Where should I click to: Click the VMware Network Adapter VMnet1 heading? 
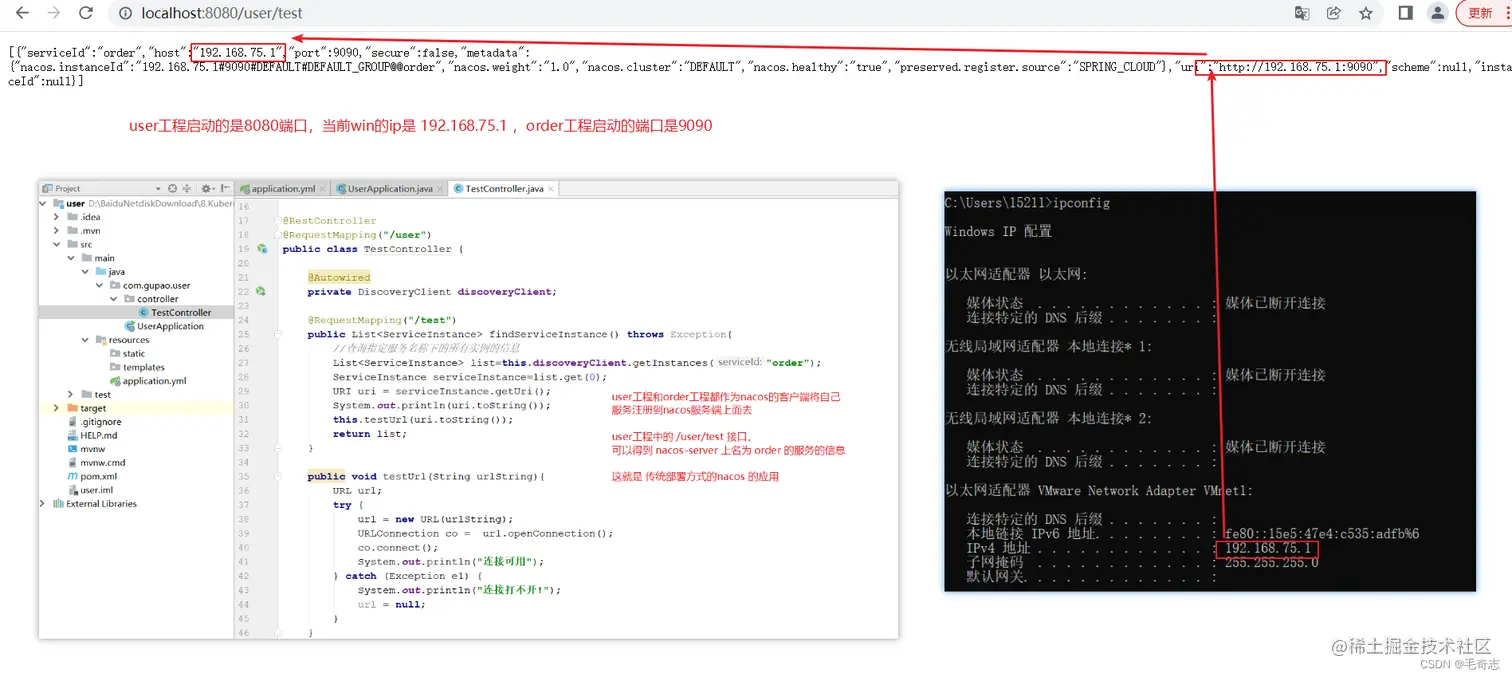(x=1099, y=490)
